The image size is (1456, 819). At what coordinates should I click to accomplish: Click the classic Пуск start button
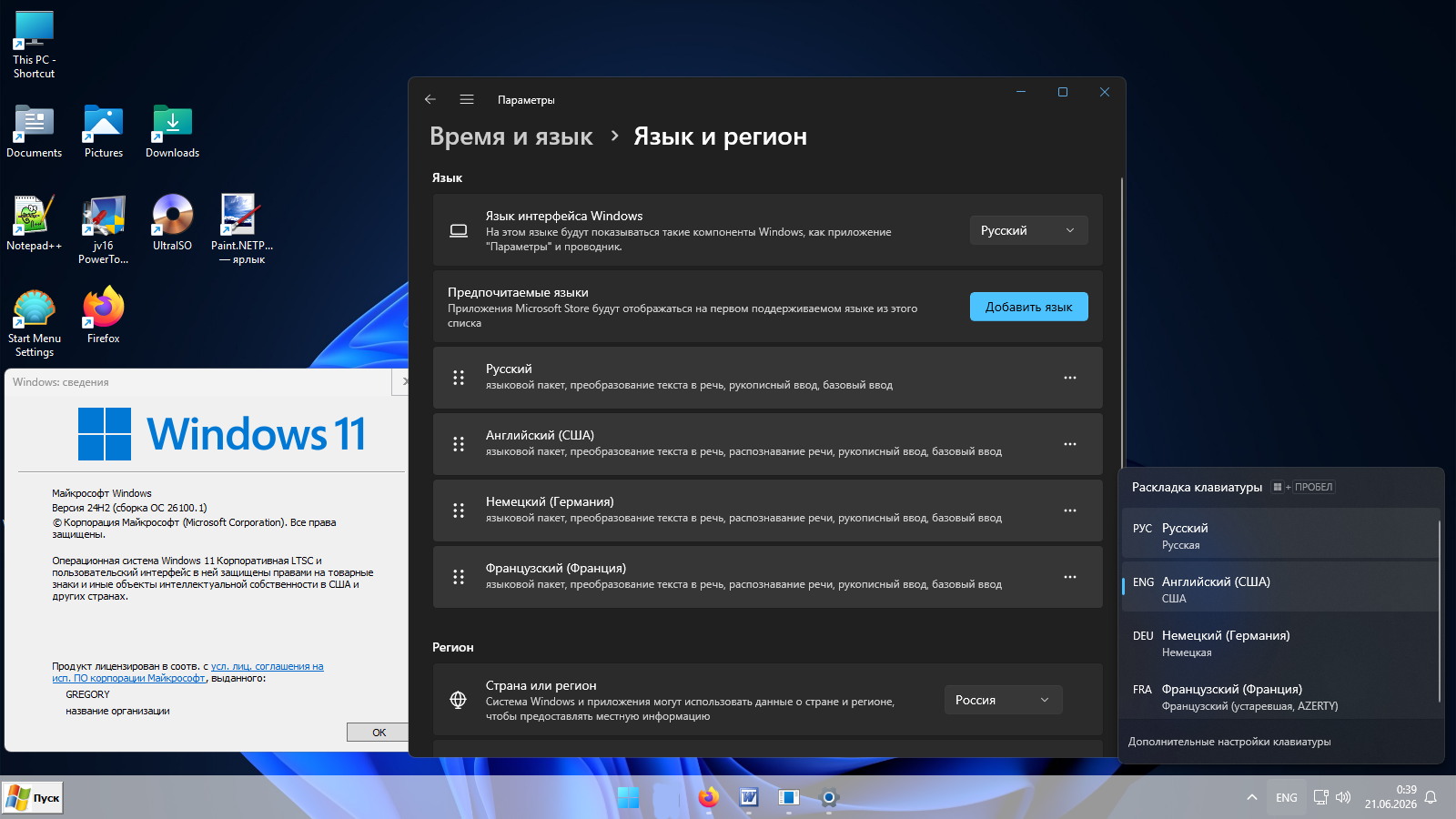(33, 798)
